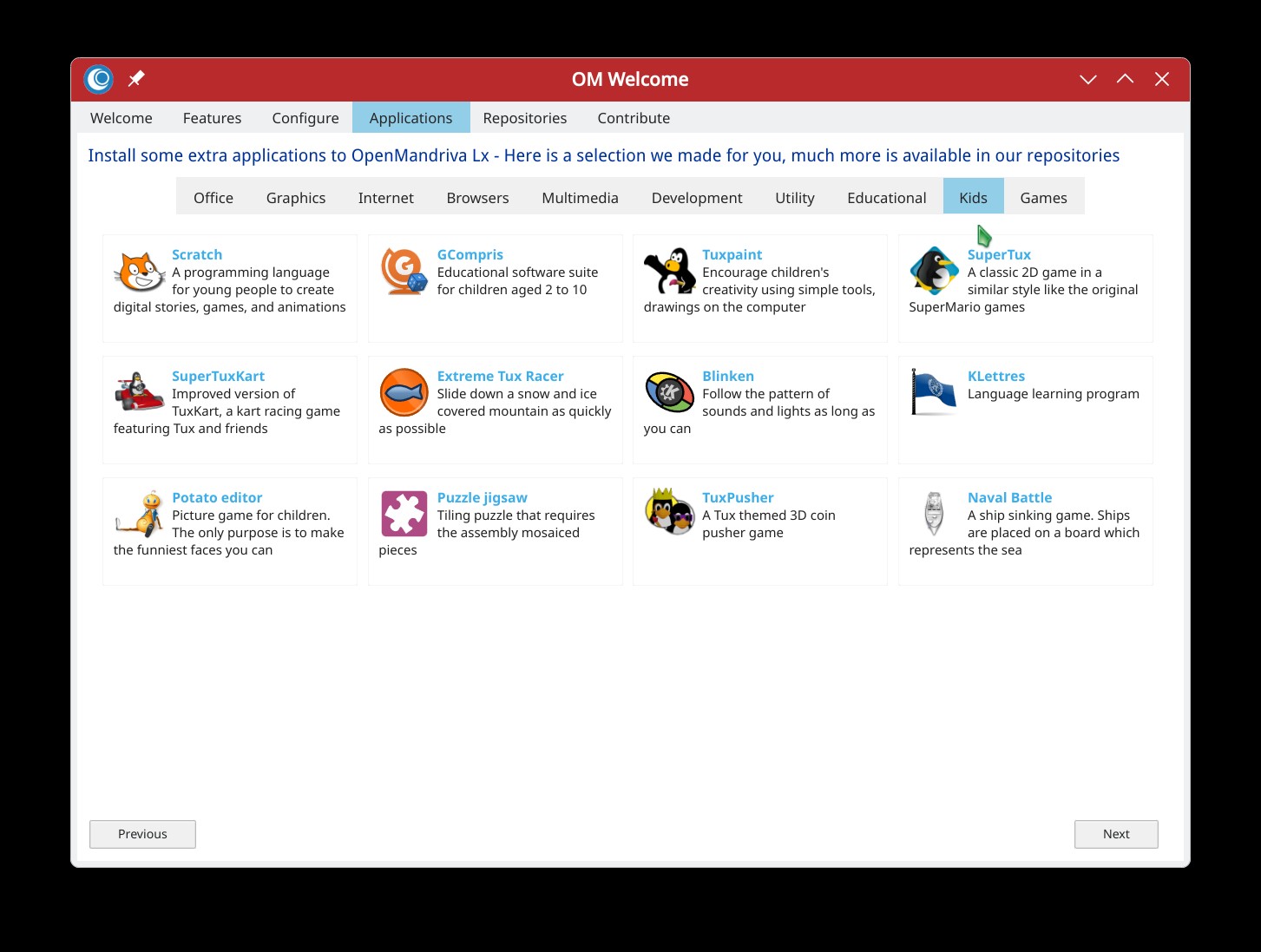1261x952 pixels.
Task: Open the Contribute tab
Action: click(x=634, y=118)
